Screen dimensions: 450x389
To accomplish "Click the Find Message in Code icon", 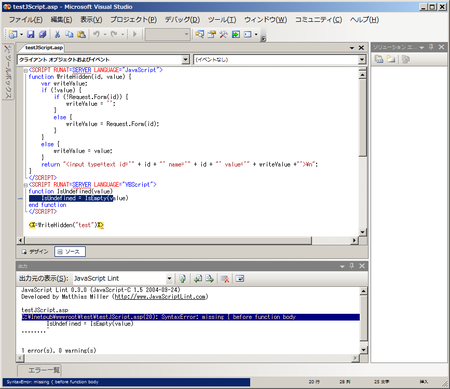I will click(182, 278).
